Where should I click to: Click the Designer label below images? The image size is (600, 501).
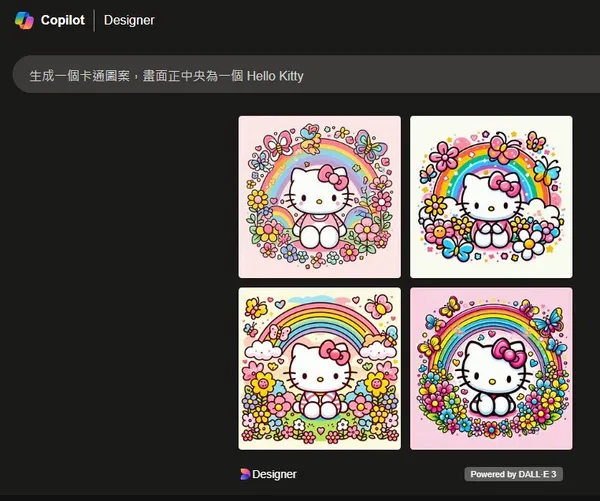pyautogui.click(x=274, y=474)
